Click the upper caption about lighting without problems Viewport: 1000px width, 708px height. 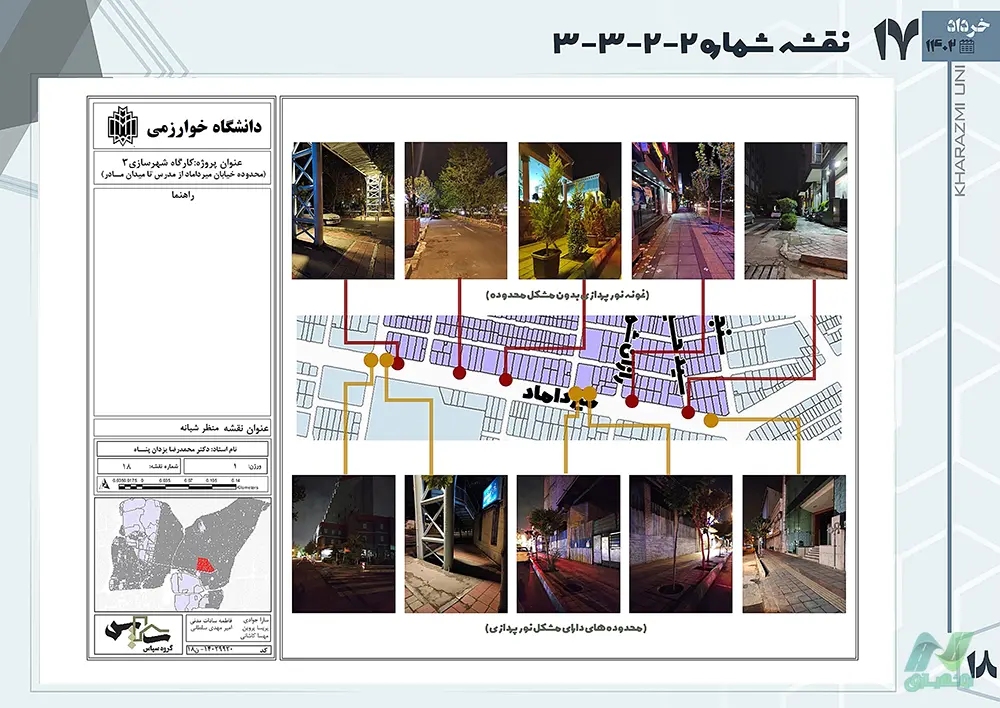click(568, 295)
